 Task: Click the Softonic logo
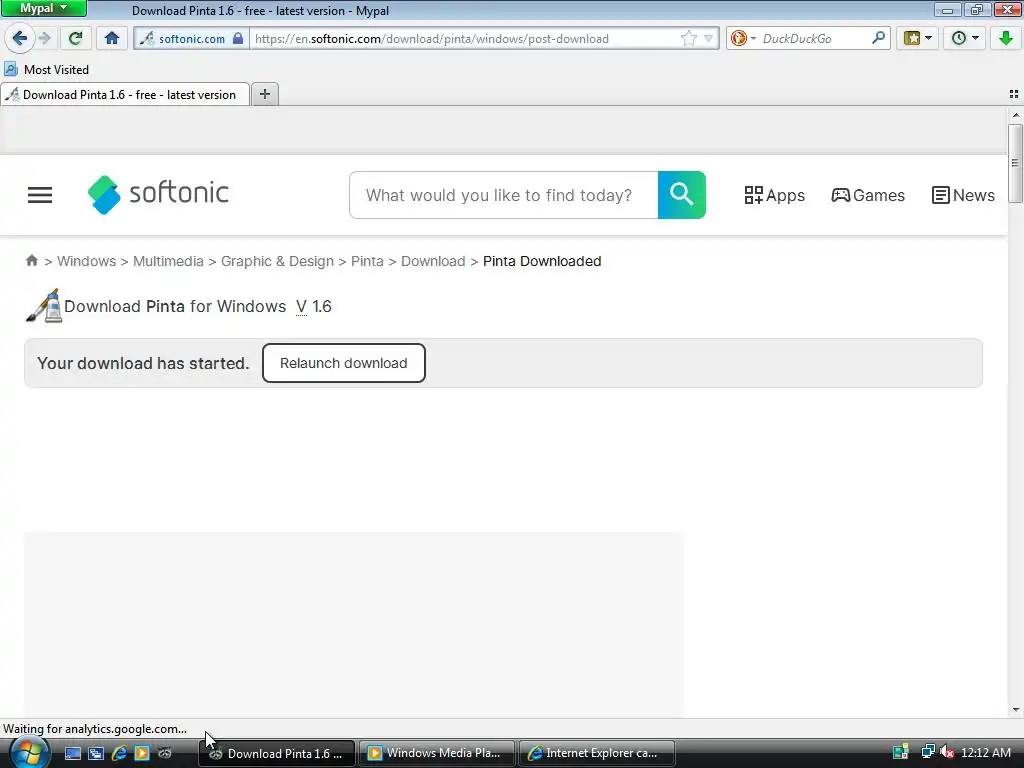158,194
